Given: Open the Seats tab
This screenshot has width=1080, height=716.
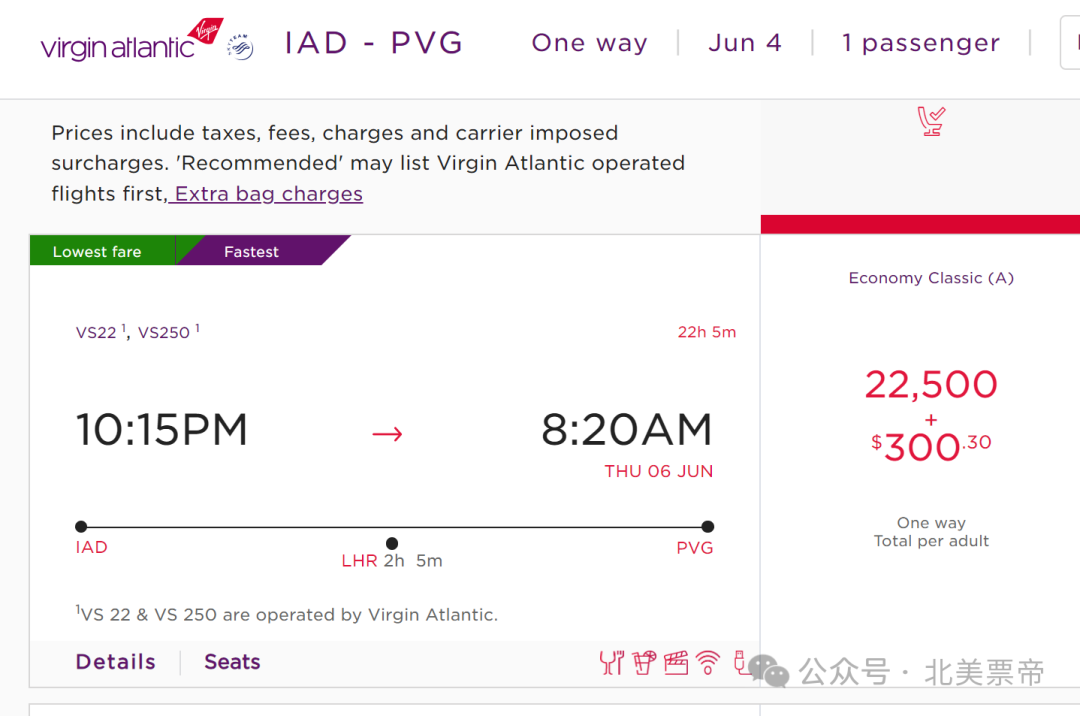Looking at the screenshot, I should 232,662.
